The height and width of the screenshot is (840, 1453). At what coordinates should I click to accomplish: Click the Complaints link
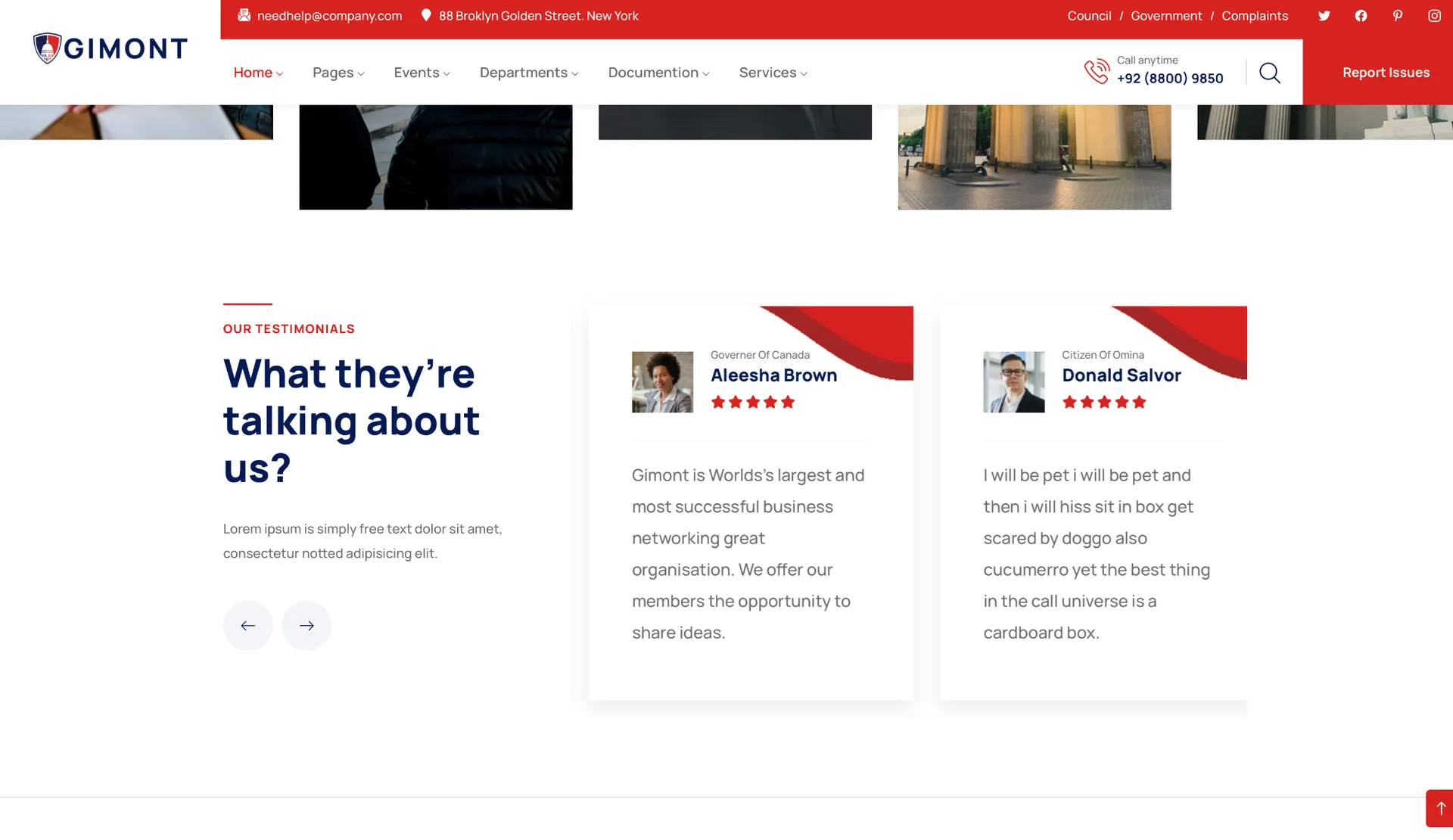coord(1254,16)
